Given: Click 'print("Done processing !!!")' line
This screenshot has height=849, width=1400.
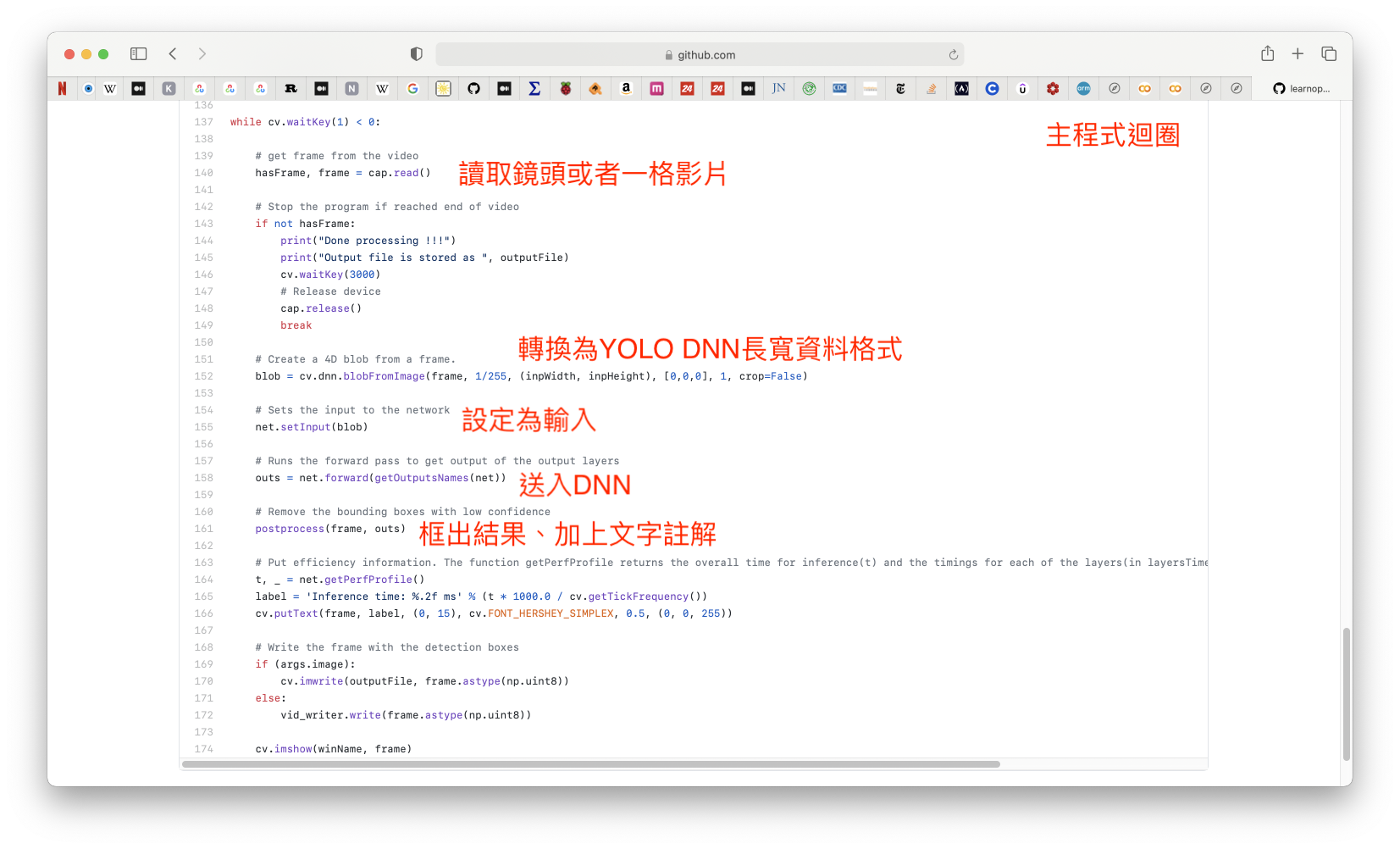Looking at the screenshot, I should pyautogui.click(x=368, y=241).
